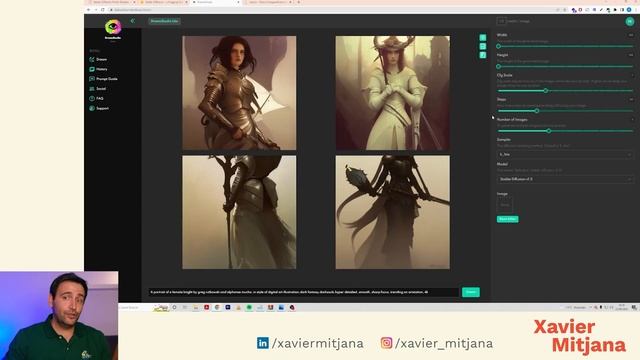
Task: Click the Steps value box
Action: (631, 99)
